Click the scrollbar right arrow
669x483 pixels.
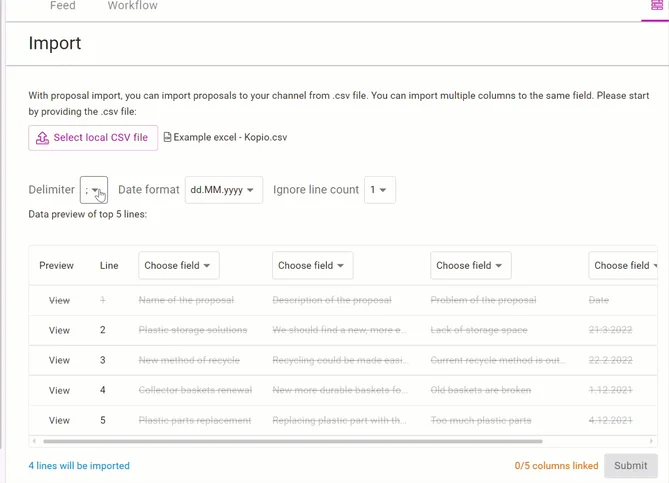point(651,441)
